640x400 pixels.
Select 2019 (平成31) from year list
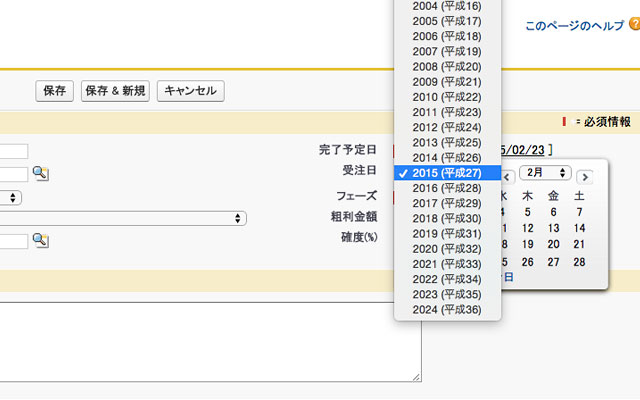tap(447, 233)
